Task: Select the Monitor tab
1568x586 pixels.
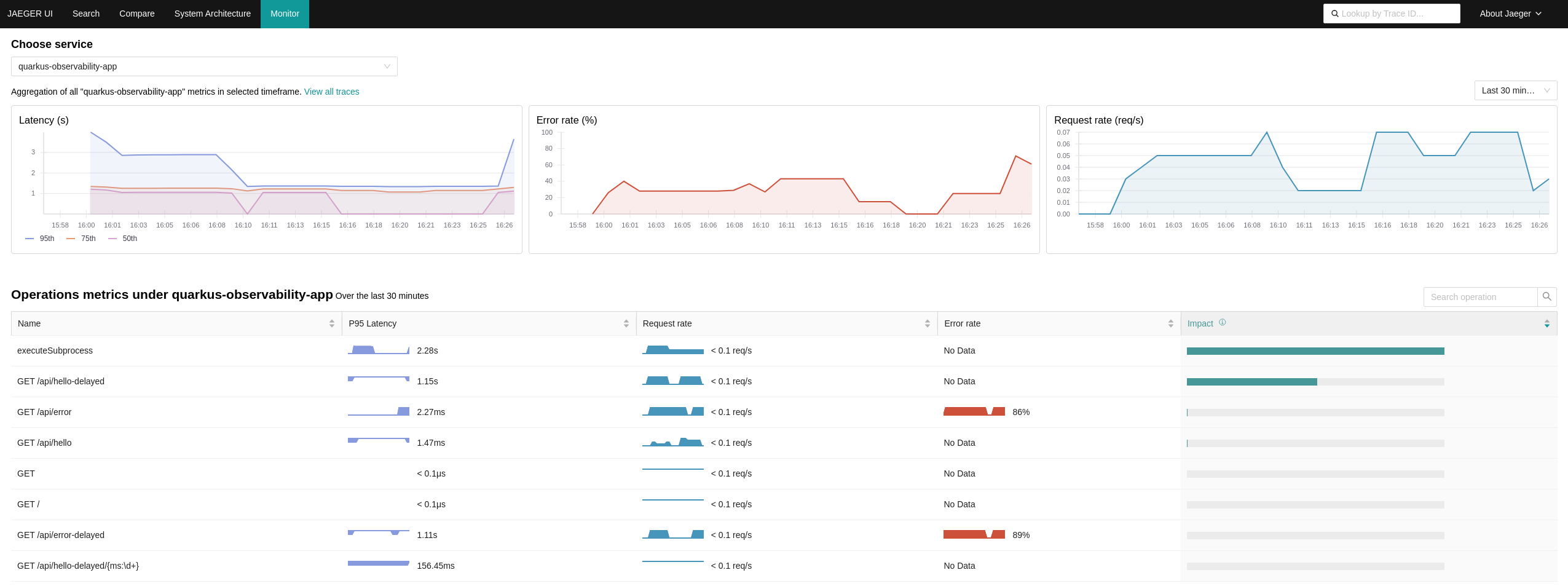Action: (285, 14)
